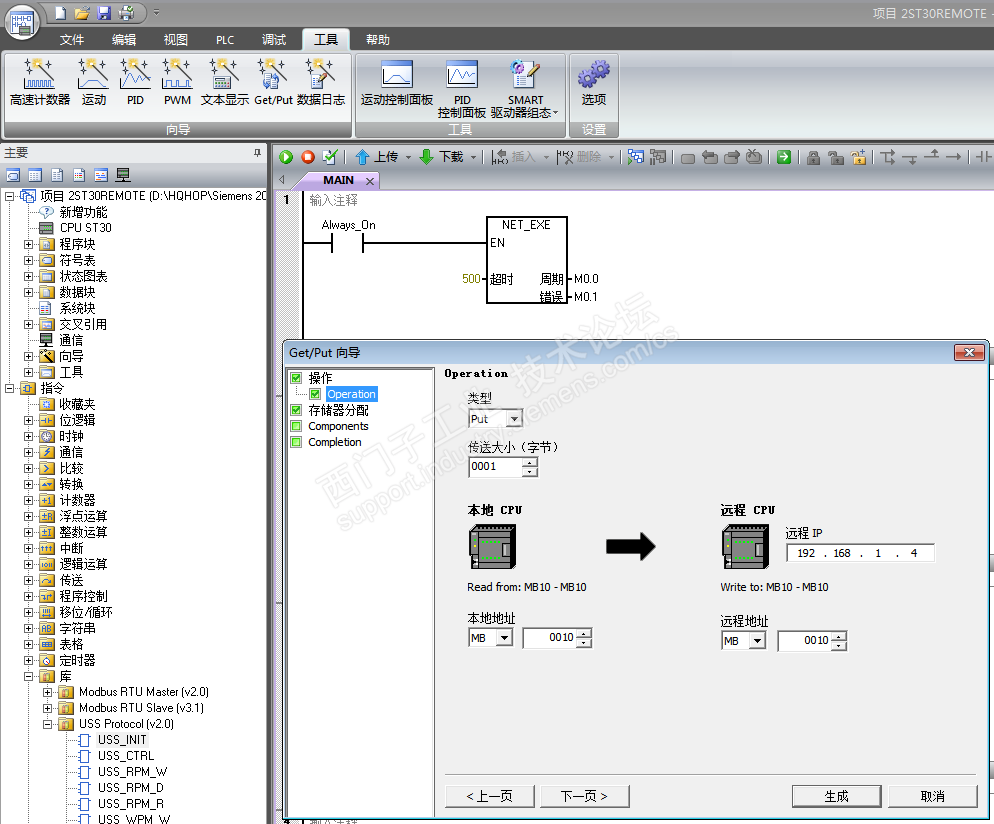This screenshot has height=824, width=994.
Task: Toggle the Components checkbox
Action: (x=296, y=426)
